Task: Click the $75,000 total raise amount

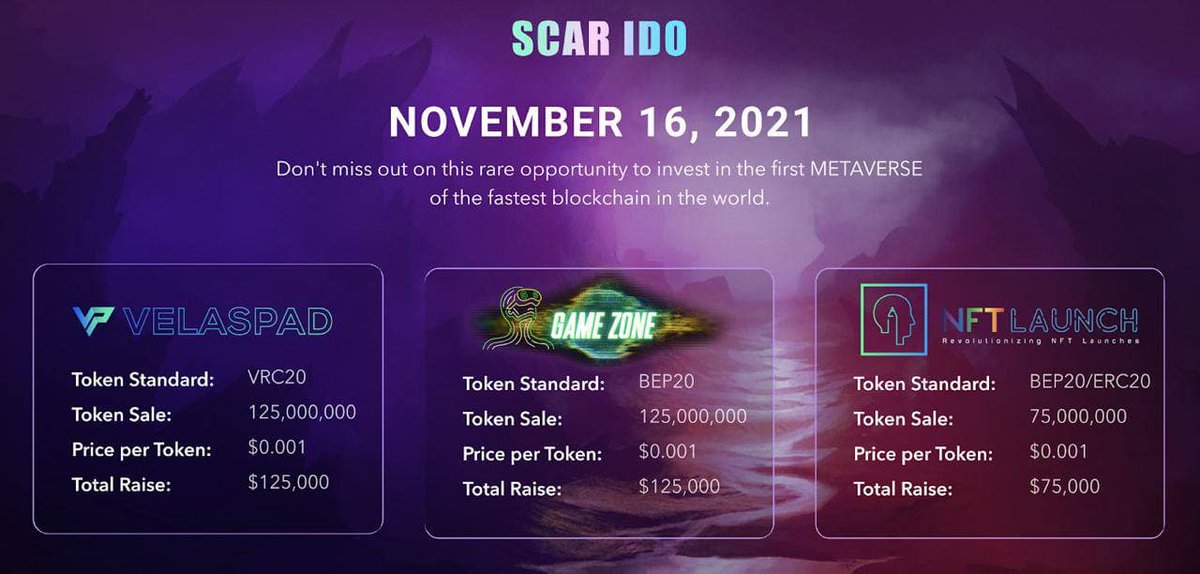Action: click(x=1064, y=487)
